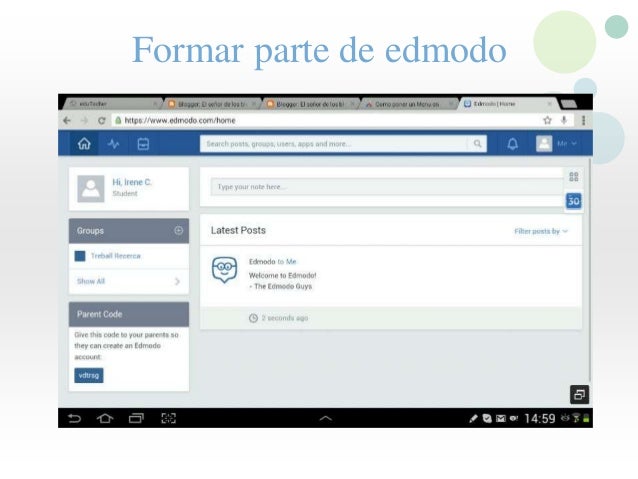The image size is (638, 479).
Task: Switch to the eduTecher tab
Action: click(x=112, y=104)
